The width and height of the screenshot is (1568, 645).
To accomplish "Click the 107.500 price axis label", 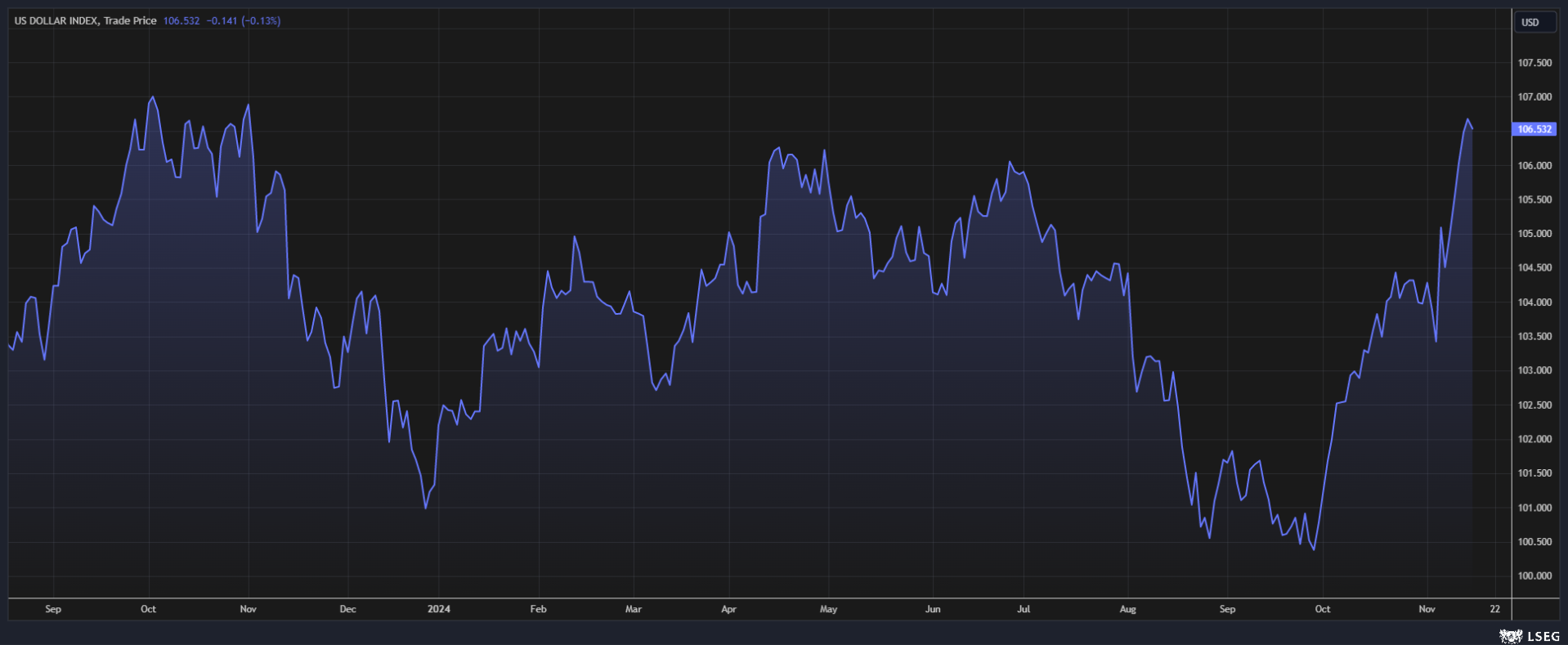I will tap(1534, 63).
